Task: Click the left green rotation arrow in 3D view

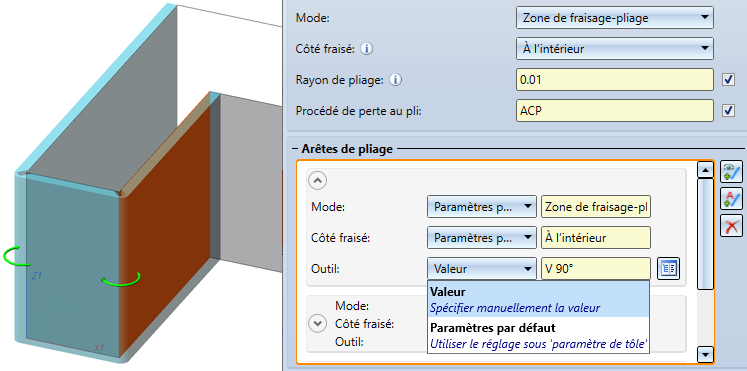Action: coord(16,256)
